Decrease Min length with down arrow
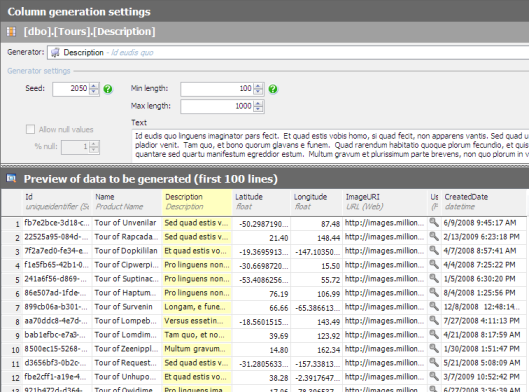The image size is (529, 392). pos(258,92)
